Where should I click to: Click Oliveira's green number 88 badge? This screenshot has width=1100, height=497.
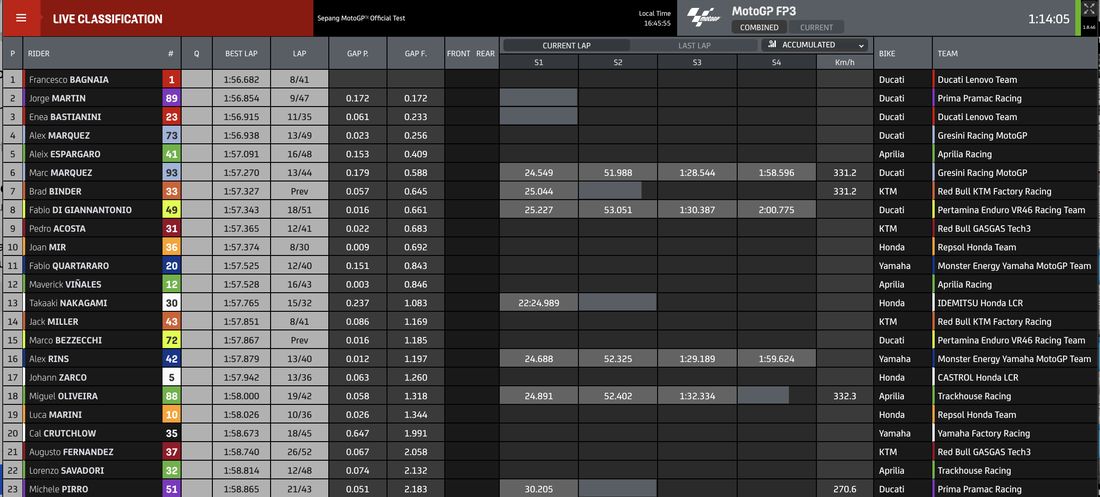pos(170,396)
